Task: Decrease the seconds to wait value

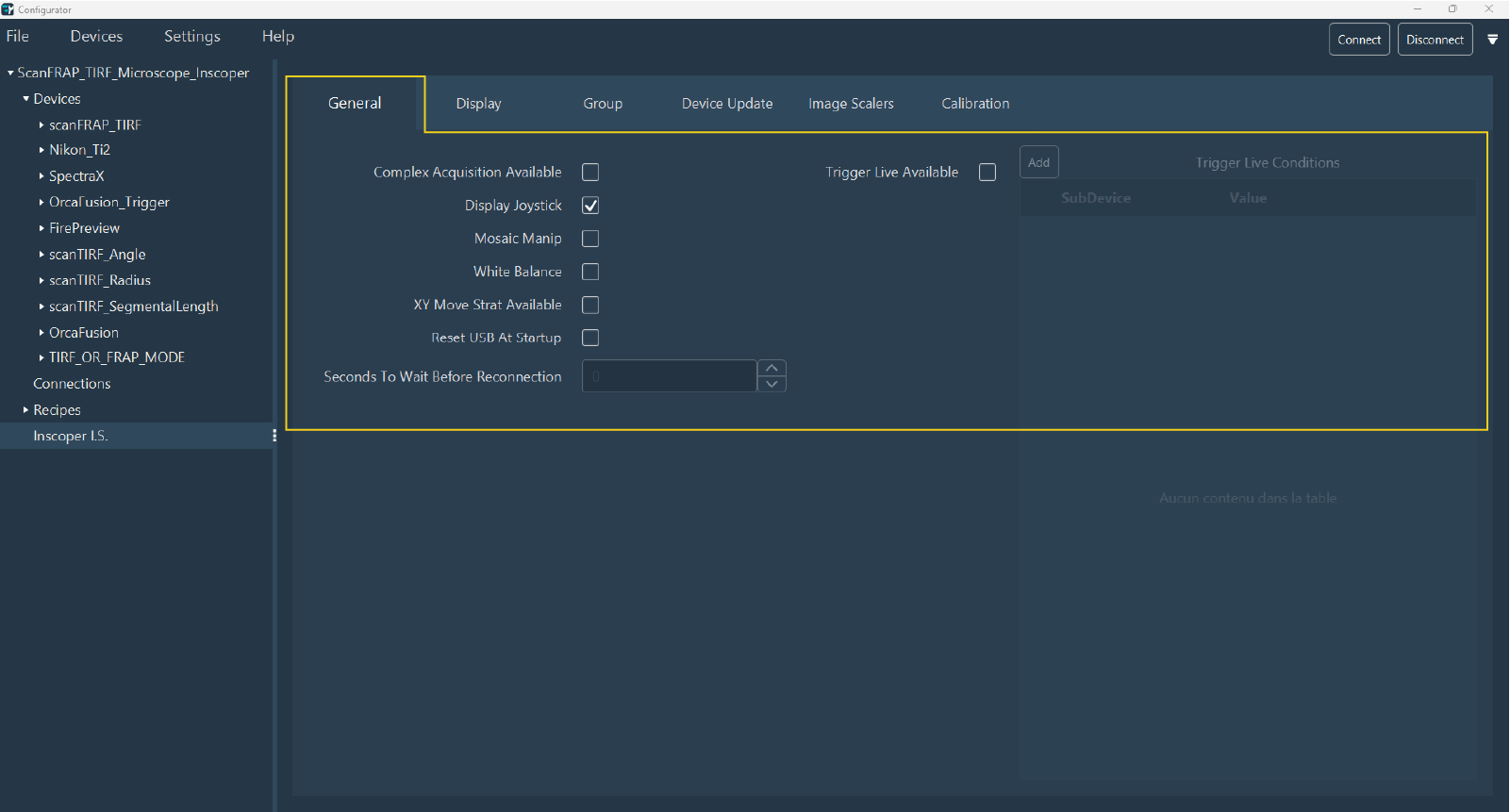Action: [772, 384]
